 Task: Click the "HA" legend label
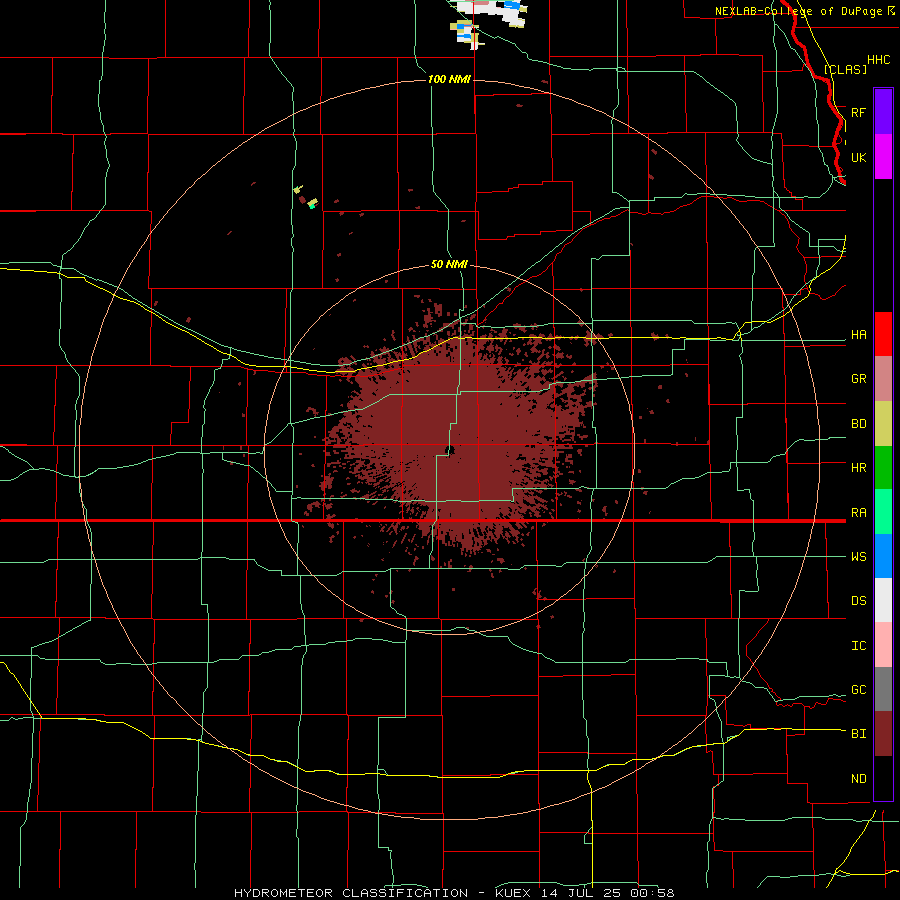click(x=858, y=335)
